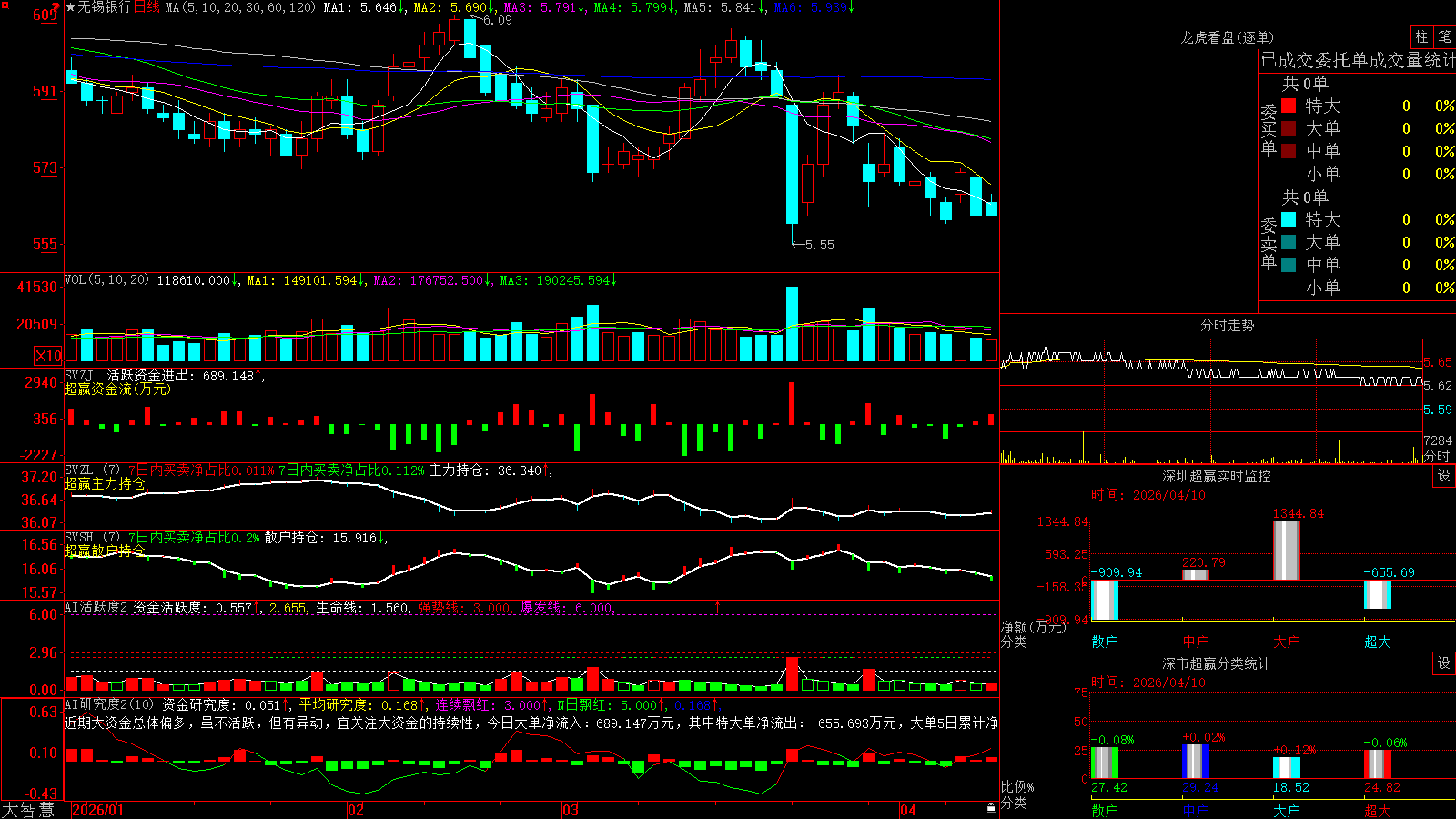Click the SVZL (7) indicator name

pyautogui.click(x=92, y=470)
